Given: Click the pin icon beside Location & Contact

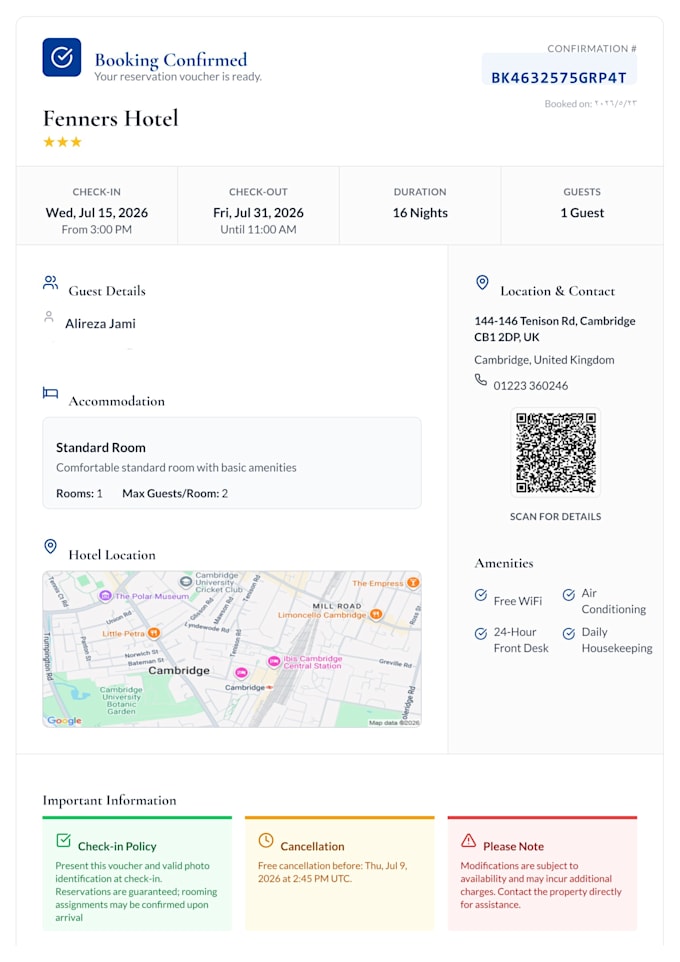Looking at the screenshot, I should [482, 282].
